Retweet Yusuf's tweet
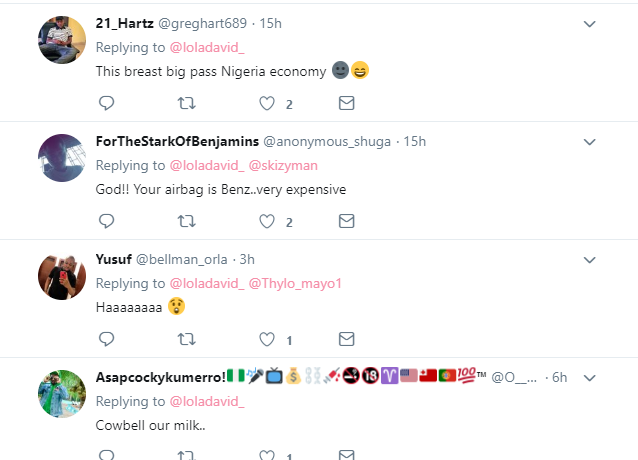Viewport: 638px width, 460px height. point(186,339)
